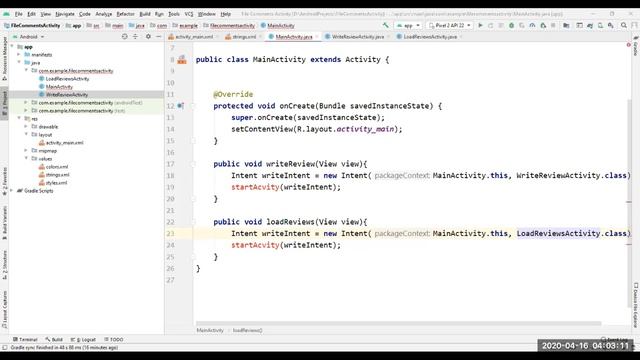
Task: Expand the manifests folder
Action: [x=19, y=54]
